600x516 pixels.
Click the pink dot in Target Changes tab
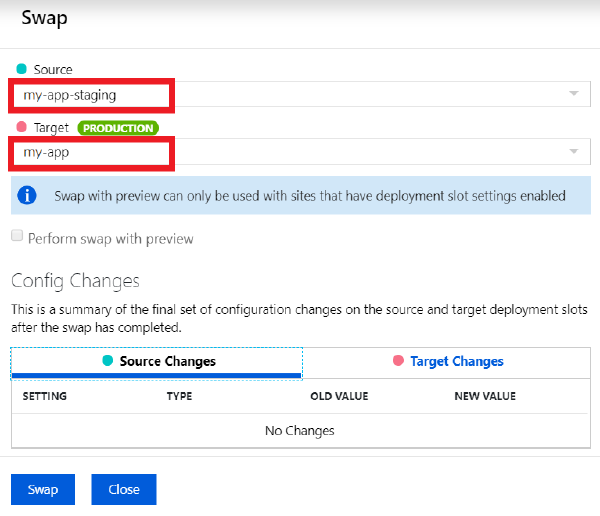398,361
